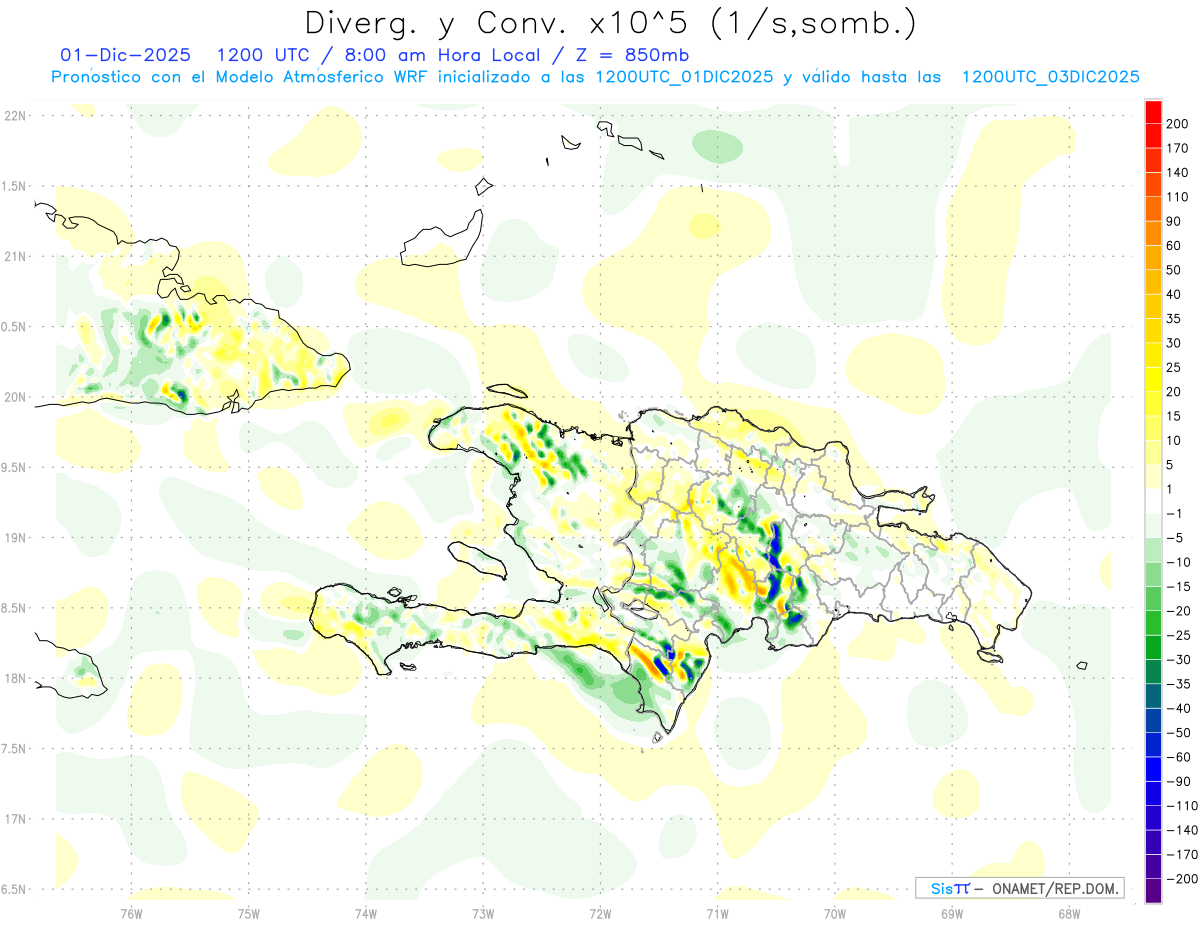Click the positive 90 colorbar label

point(1174,222)
